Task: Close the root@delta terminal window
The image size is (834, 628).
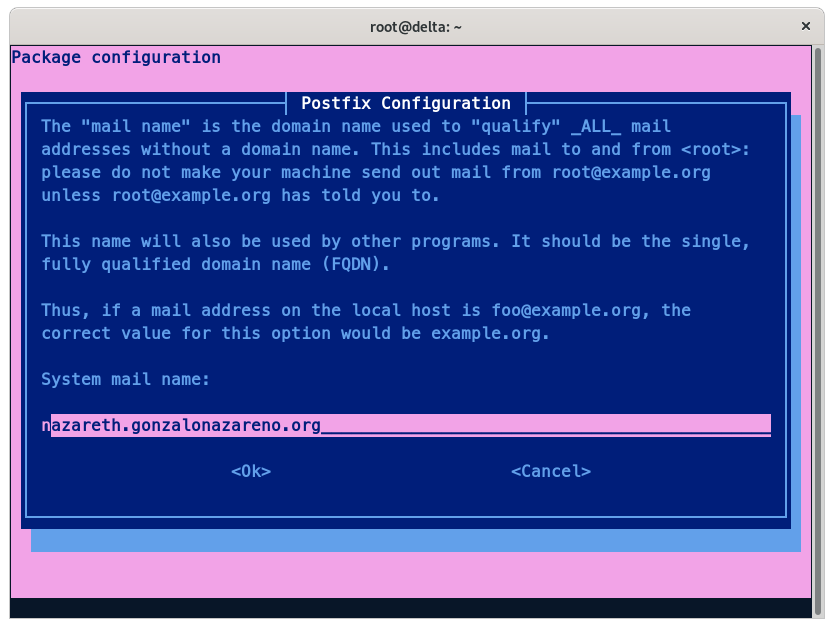Action: point(806,27)
